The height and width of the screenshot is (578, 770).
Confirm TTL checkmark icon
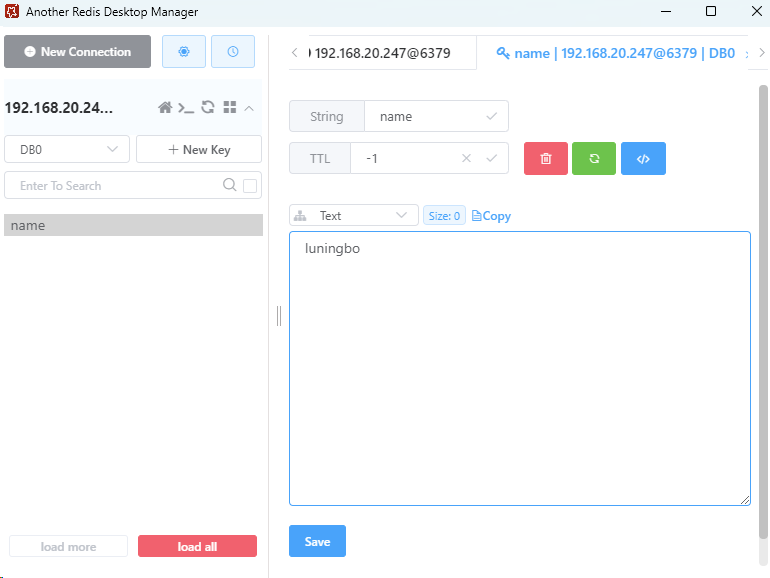pos(492,158)
